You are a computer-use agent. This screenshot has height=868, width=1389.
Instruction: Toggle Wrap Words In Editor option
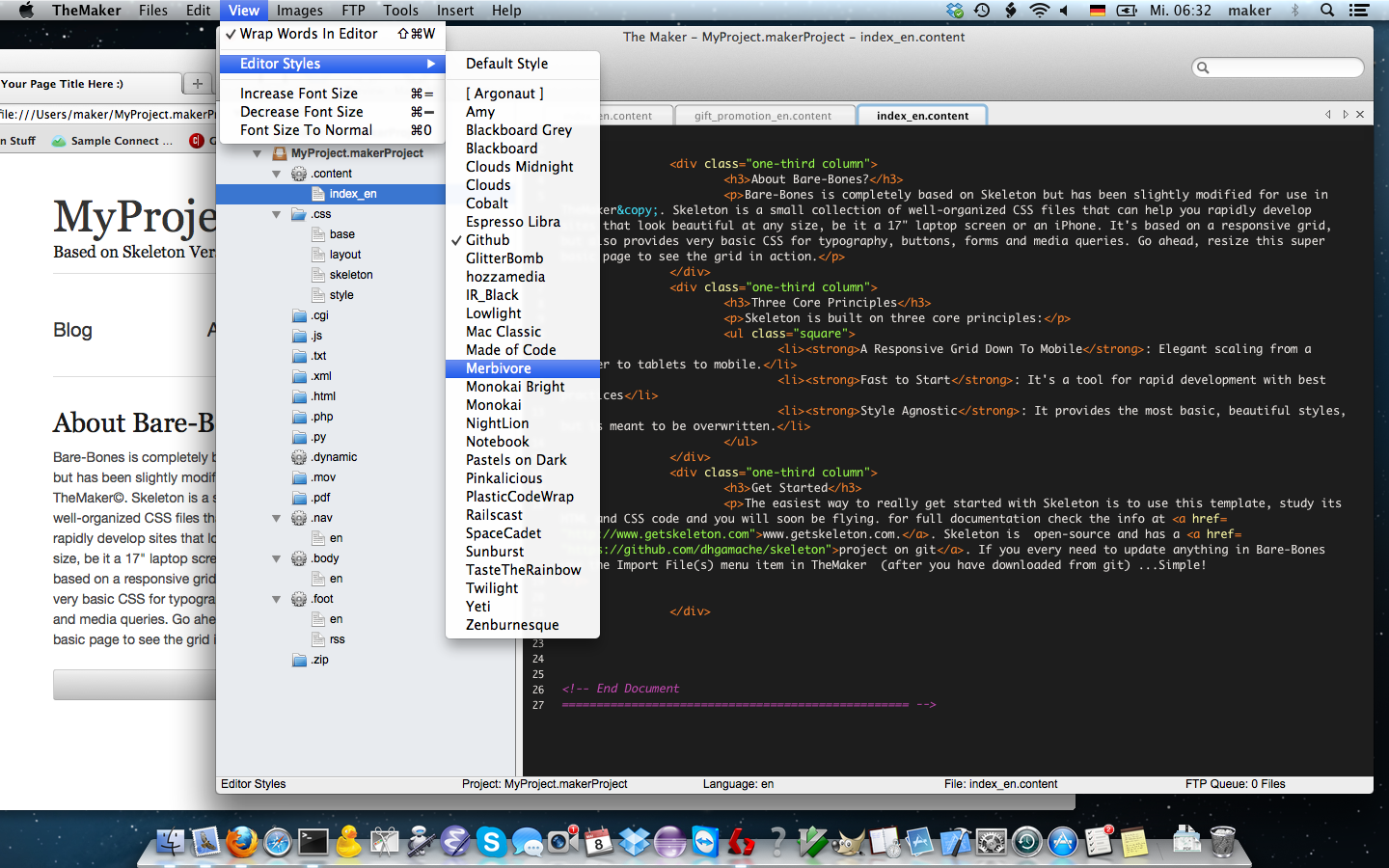click(x=309, y=34)
